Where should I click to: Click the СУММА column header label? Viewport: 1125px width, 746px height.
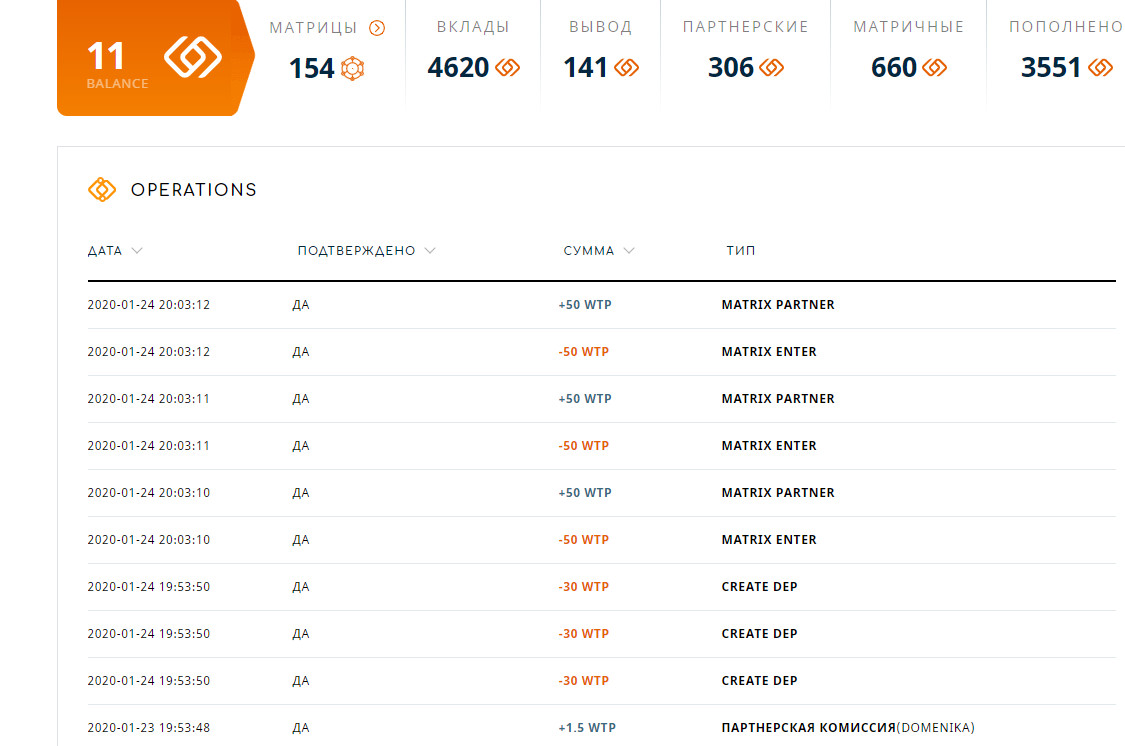tap(588, 250)
